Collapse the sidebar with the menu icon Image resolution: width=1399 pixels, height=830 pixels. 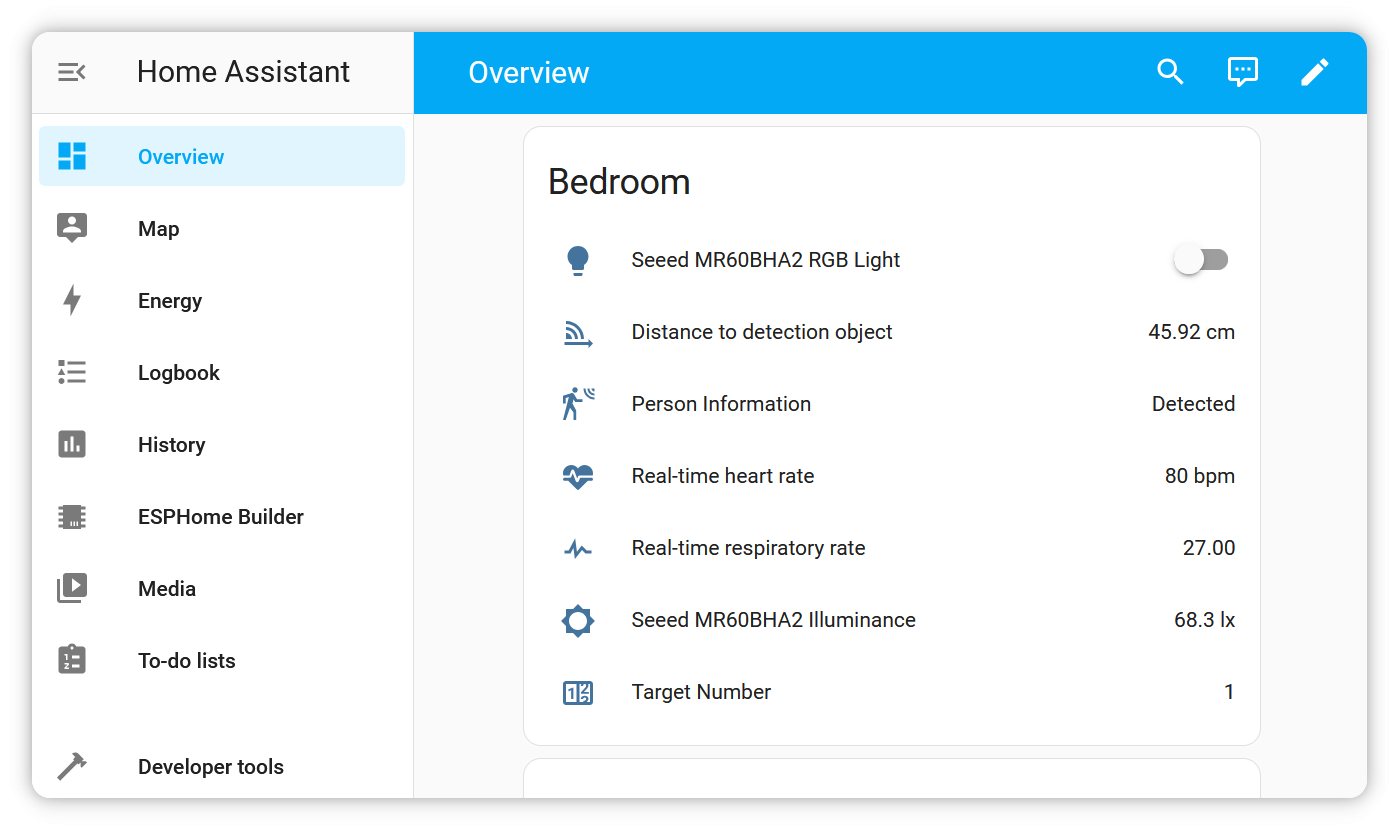tap(72, 72)
